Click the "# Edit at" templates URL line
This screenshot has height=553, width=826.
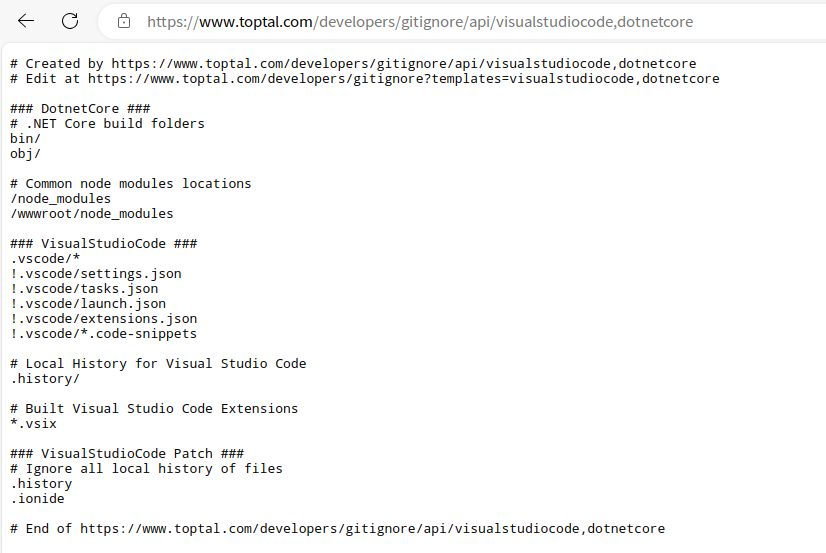[x=364, y=79]
